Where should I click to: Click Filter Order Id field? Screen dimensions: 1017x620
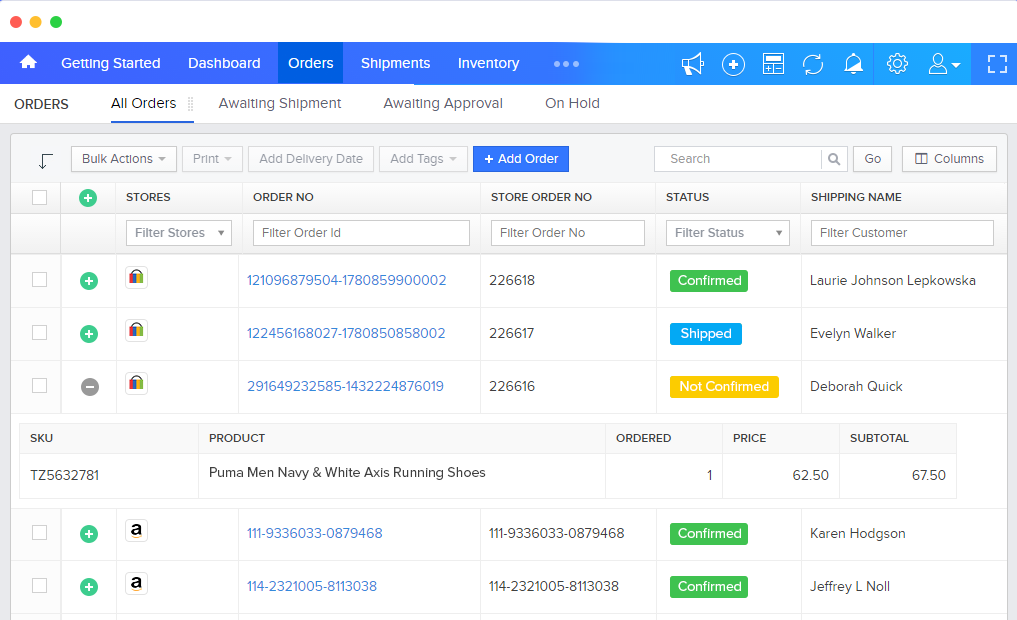click(x=361, y=233)
